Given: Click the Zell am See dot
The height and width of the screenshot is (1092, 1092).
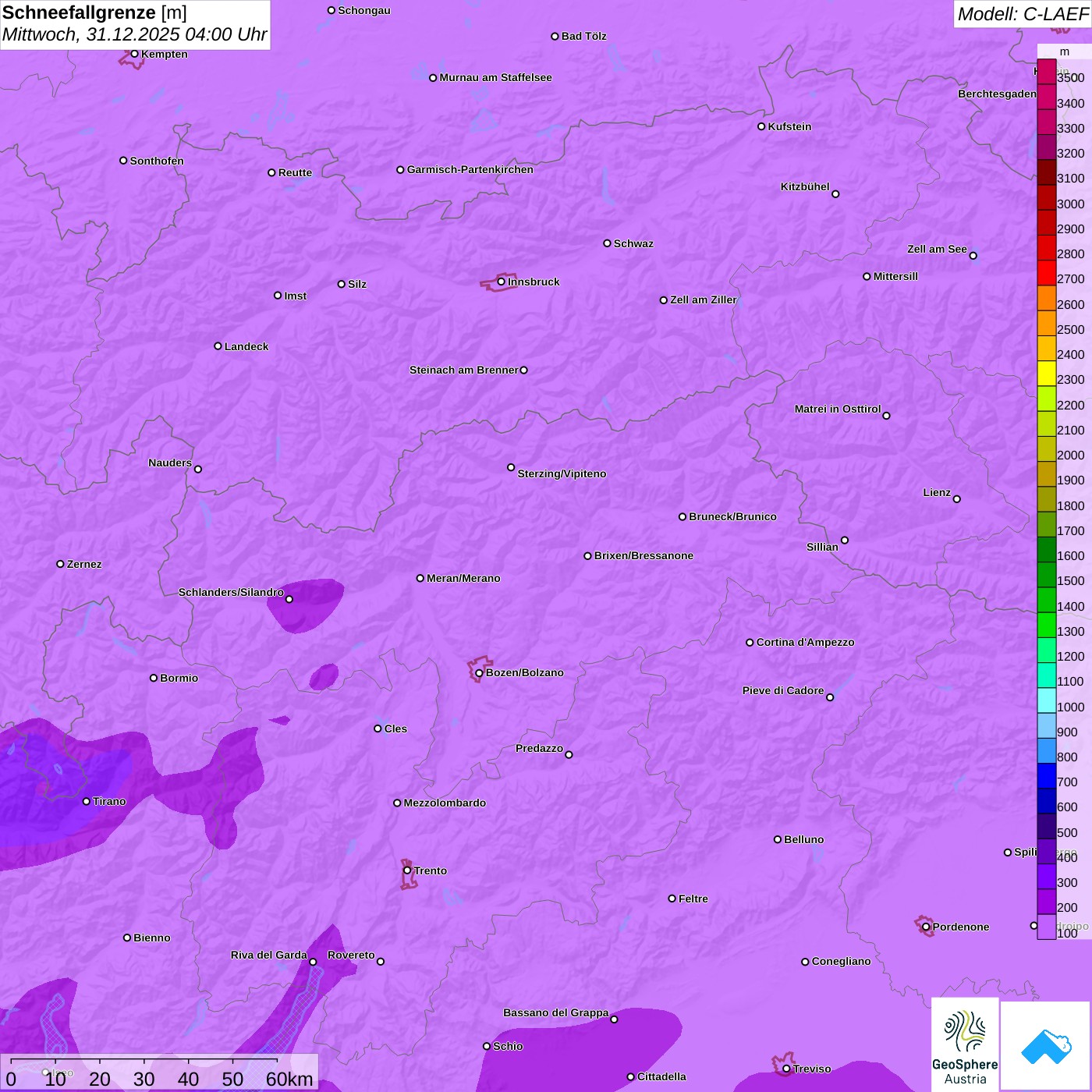Looking at the screenshot, I should 973,255.
